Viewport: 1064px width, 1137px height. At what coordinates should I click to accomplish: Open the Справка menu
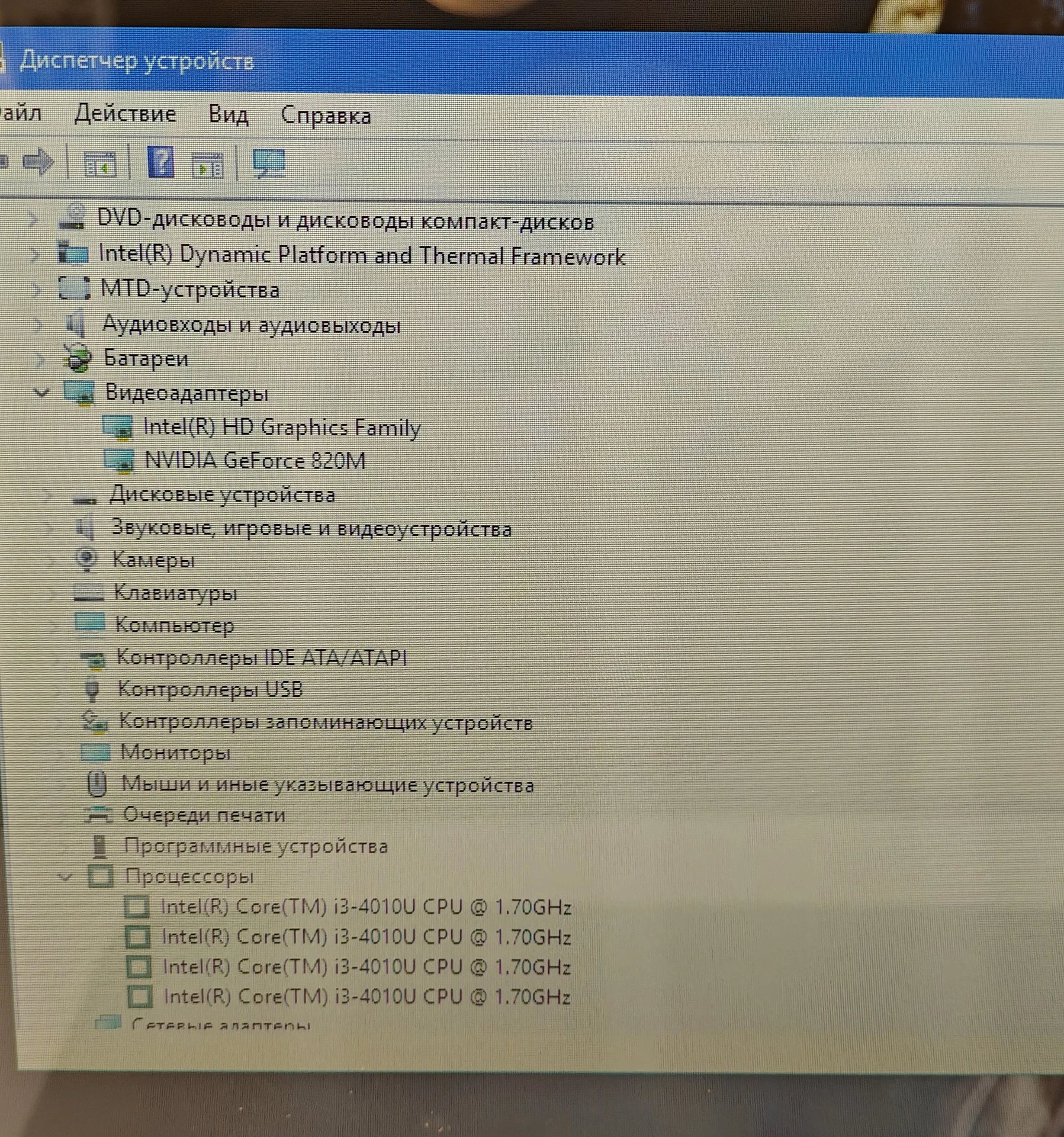[x=326, y=115]
